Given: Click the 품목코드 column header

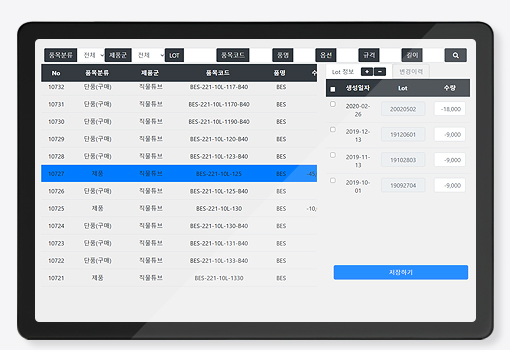Looking at the screenshot, I should click(x=218, y=73).
